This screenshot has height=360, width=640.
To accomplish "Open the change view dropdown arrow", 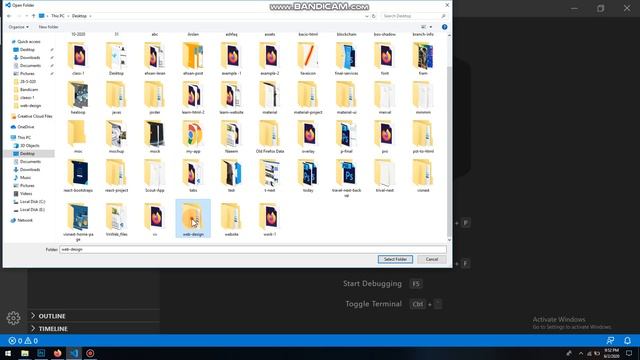I will (431, 27).
